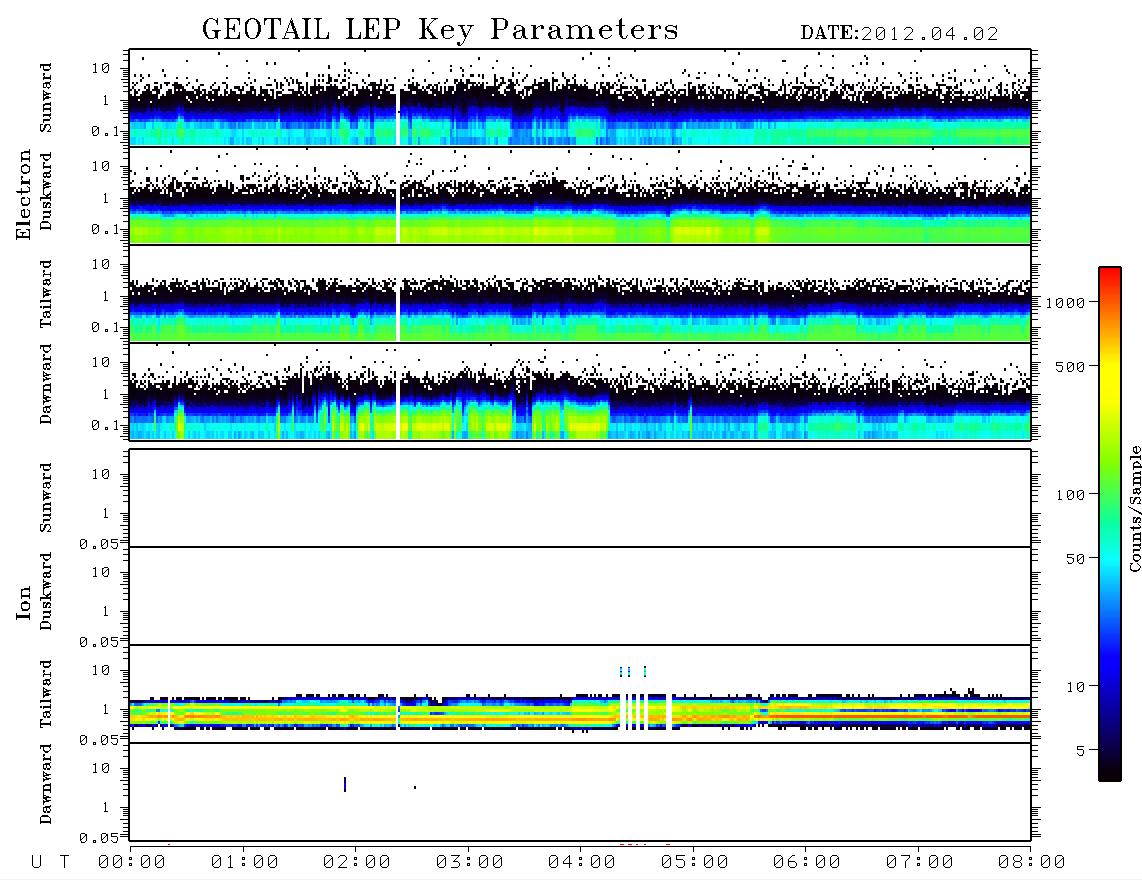The width and height of the screenshot is (1142, 880).
Task: Click the 50 colorbar tick label
Action: coord(1075,559)
